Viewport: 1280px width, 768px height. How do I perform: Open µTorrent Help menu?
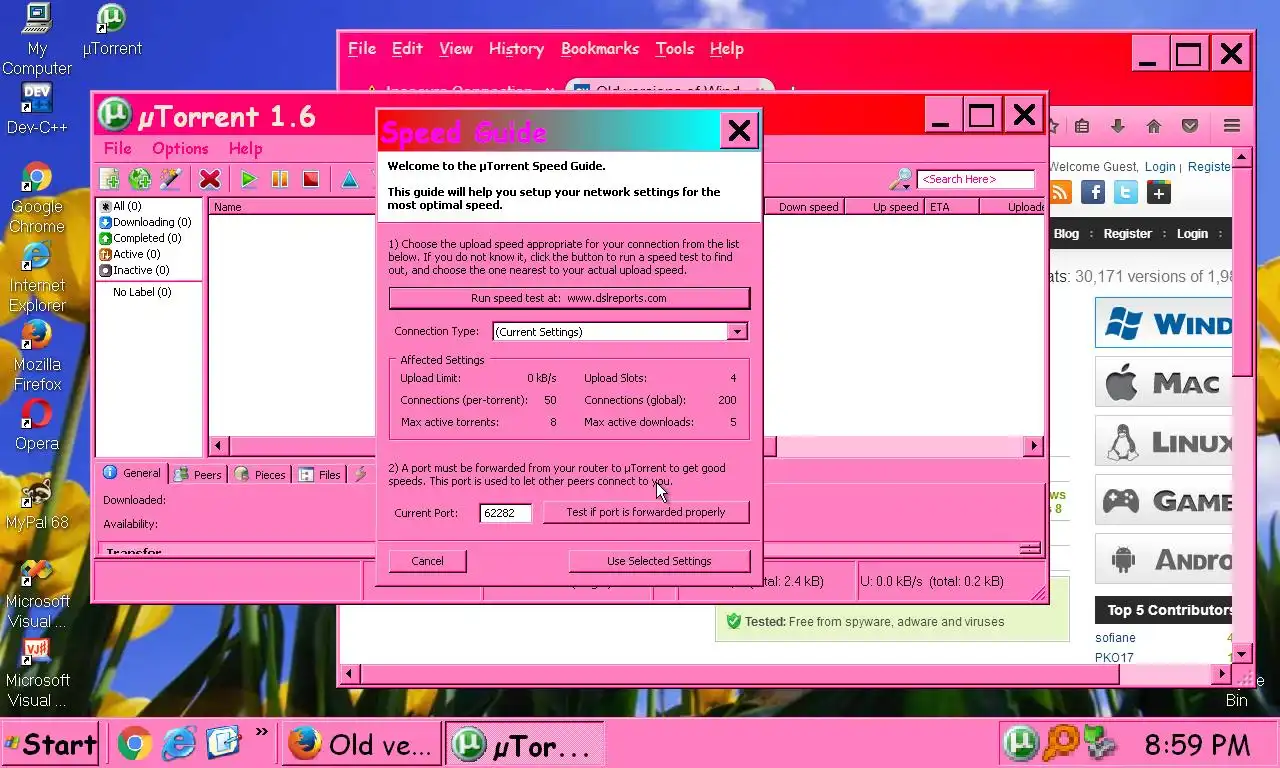pos(245,148)
